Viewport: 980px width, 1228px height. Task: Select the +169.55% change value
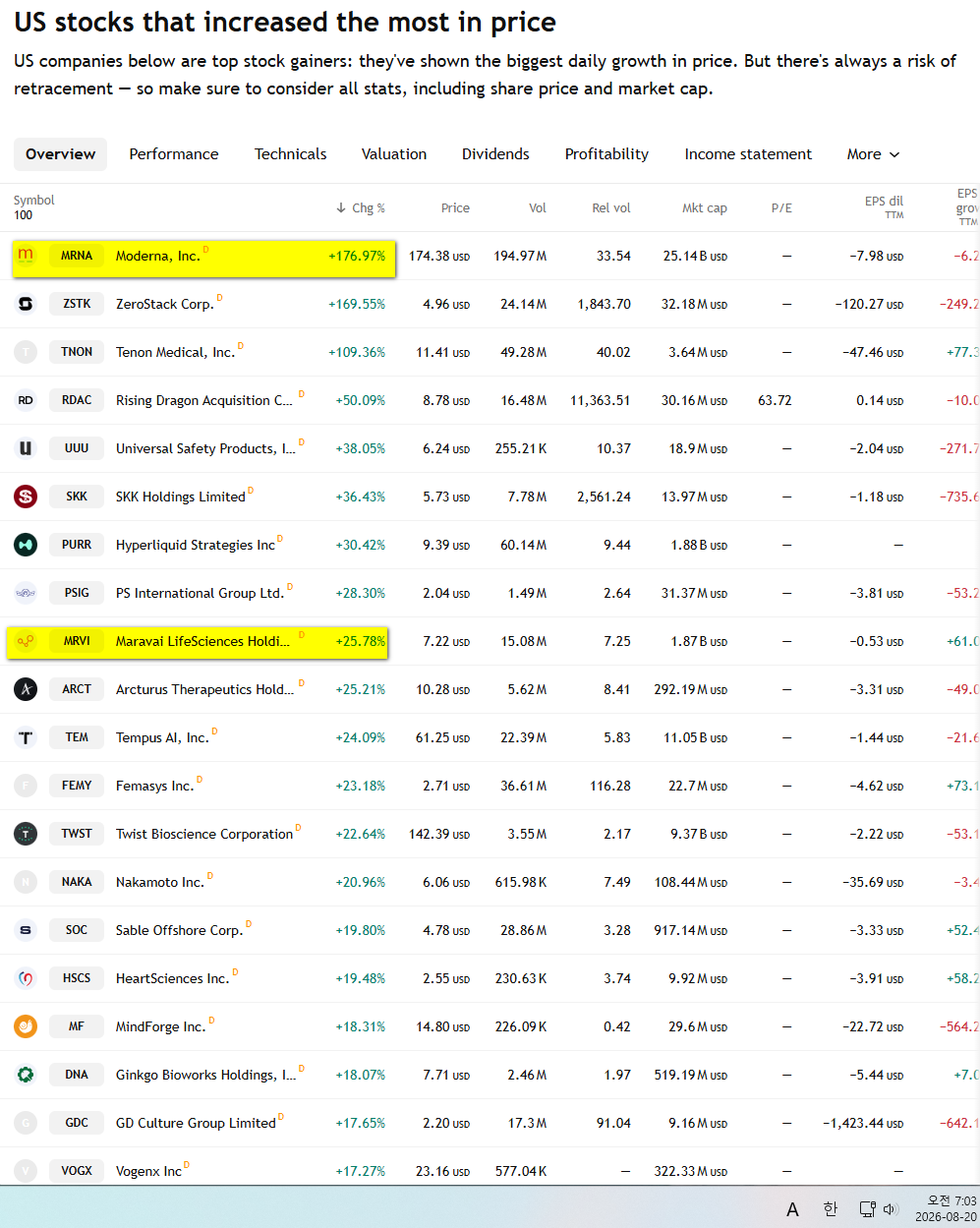pyautogui.click(x=357, y=304)
